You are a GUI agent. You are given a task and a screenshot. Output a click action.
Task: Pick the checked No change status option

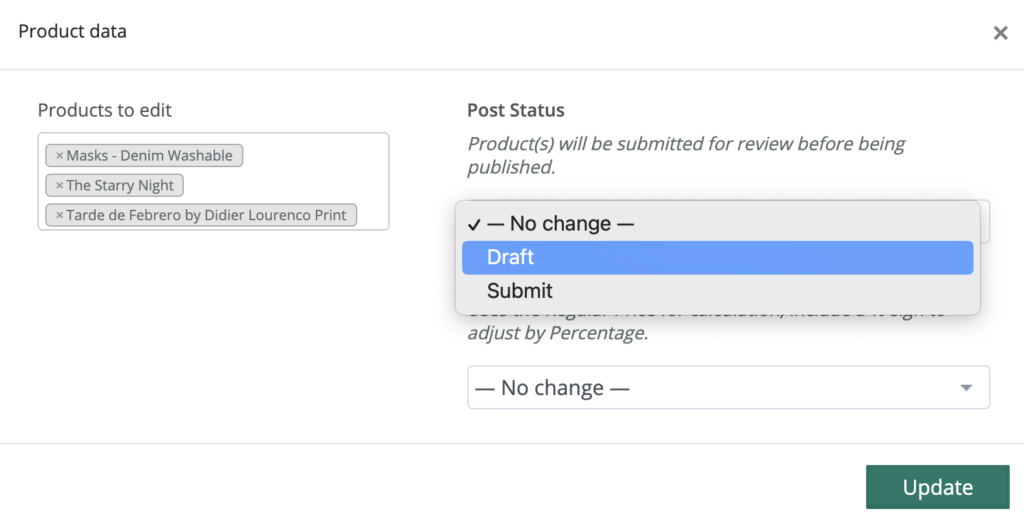pyautogui.click(x=560, y=223)
